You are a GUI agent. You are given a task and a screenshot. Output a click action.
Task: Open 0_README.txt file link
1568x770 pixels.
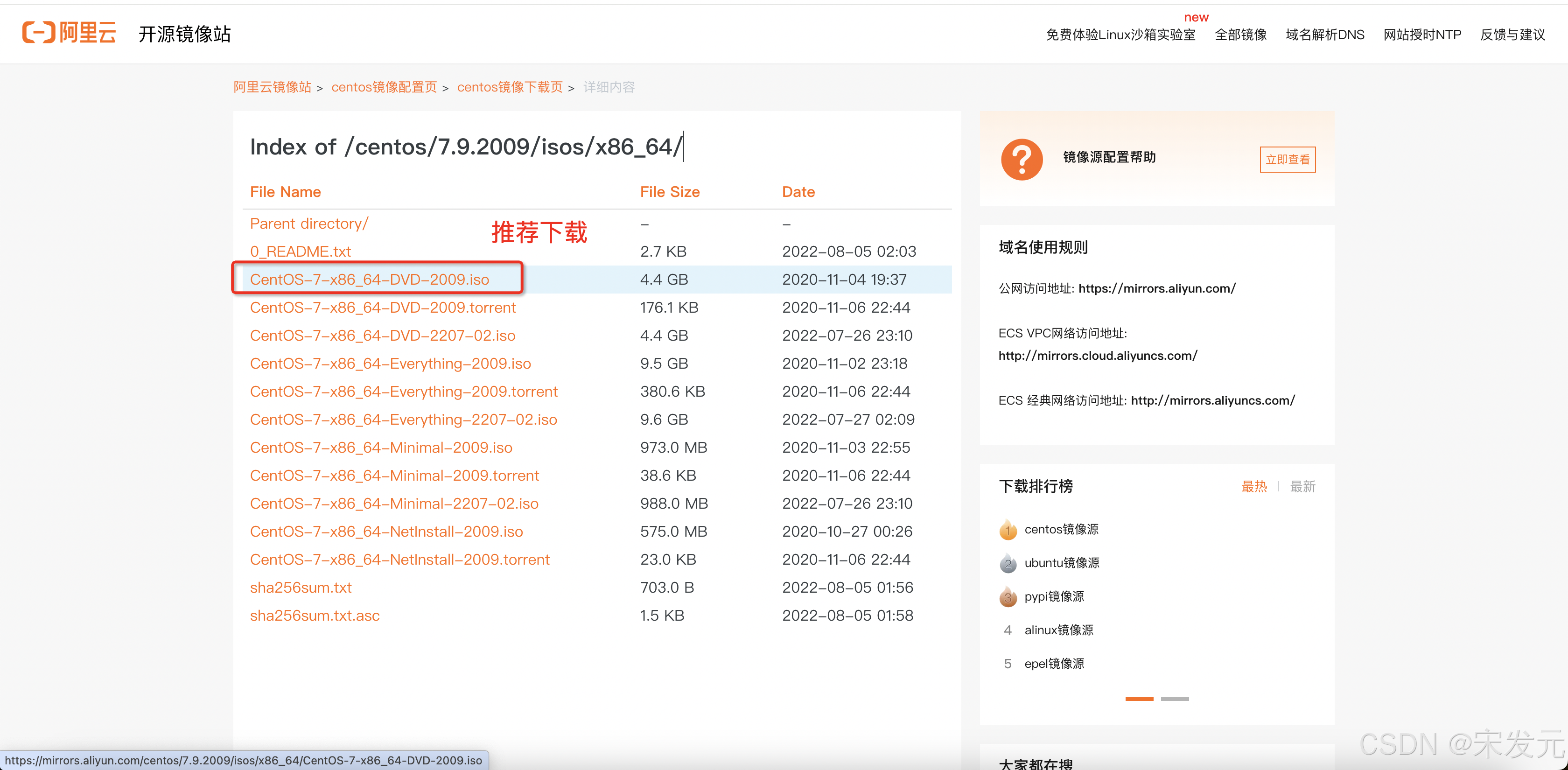pos(300,252)
